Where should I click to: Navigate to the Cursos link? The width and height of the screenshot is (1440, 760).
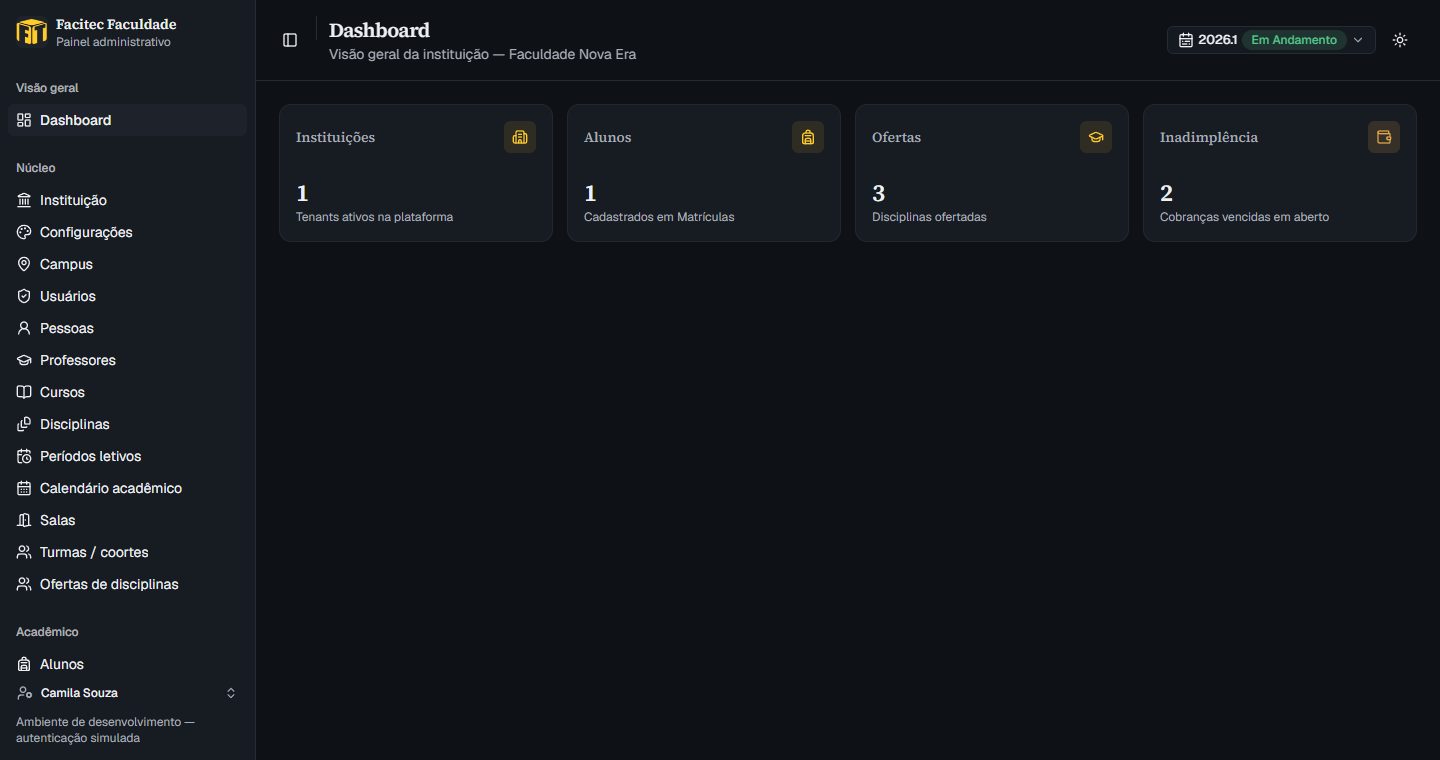127,392
